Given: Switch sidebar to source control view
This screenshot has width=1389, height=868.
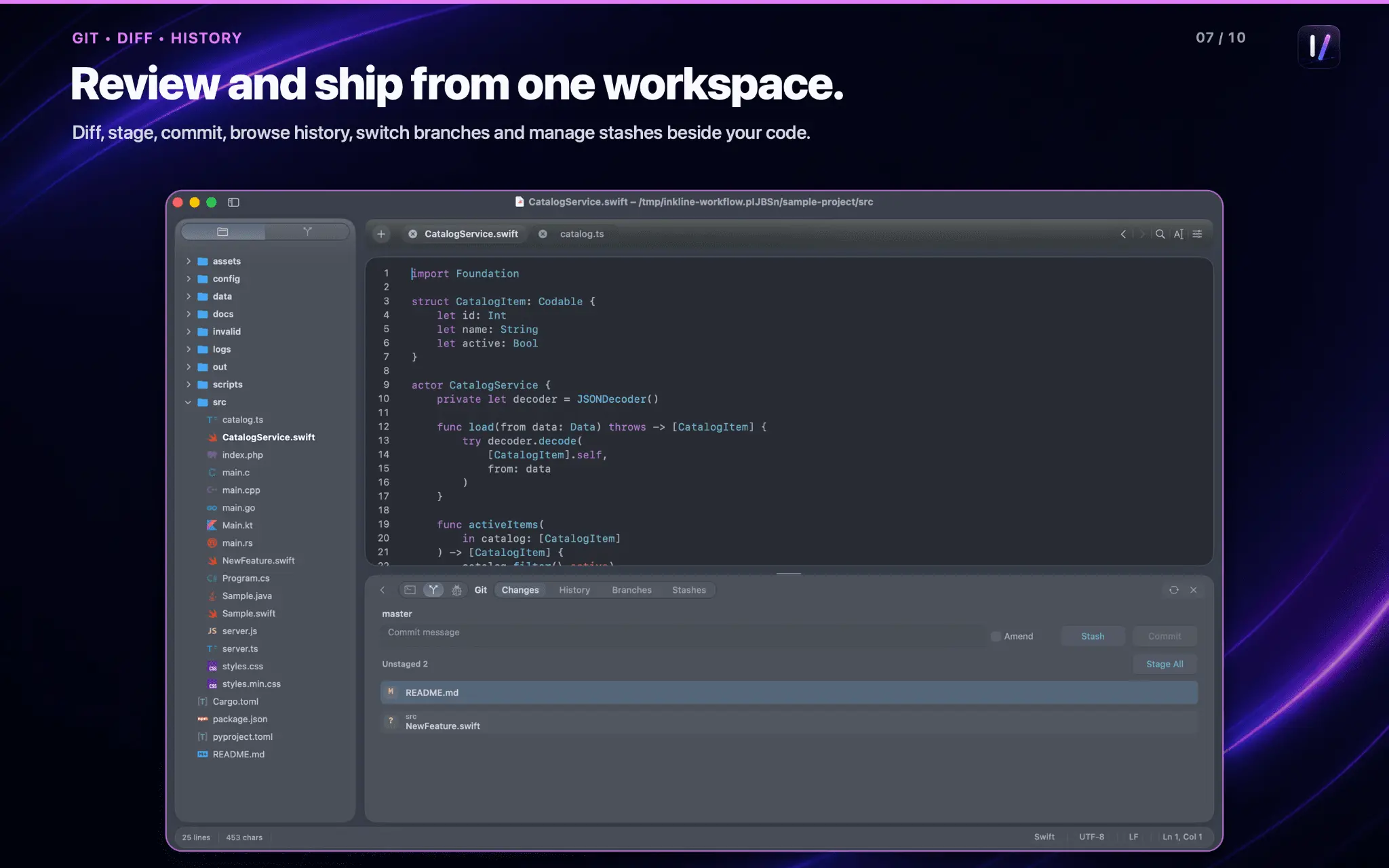Looking at the screenshot, I should pos(307,232).
